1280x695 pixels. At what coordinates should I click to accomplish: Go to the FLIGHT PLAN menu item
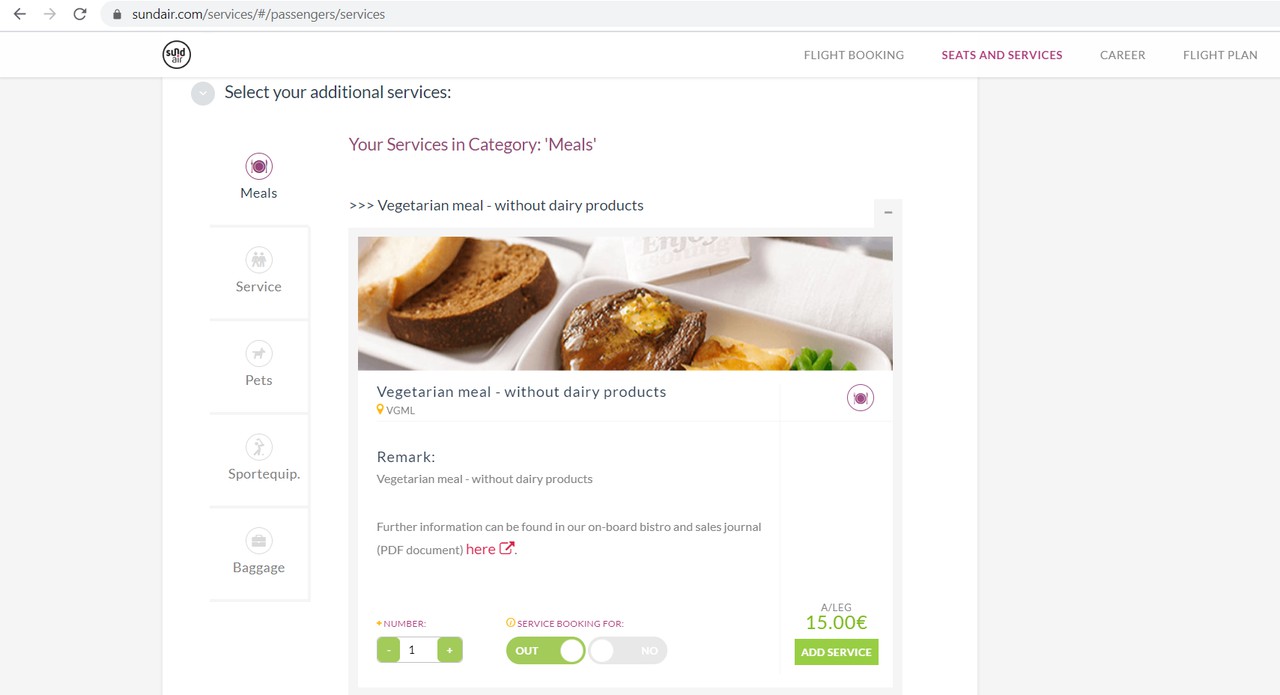tap(1220, 55)
